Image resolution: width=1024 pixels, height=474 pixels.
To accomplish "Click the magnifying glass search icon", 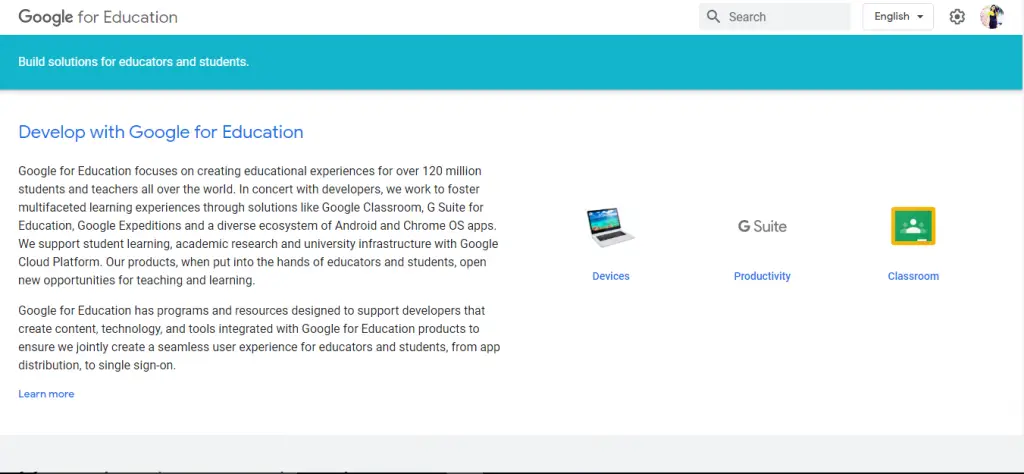I will click(x=713, y=17).
